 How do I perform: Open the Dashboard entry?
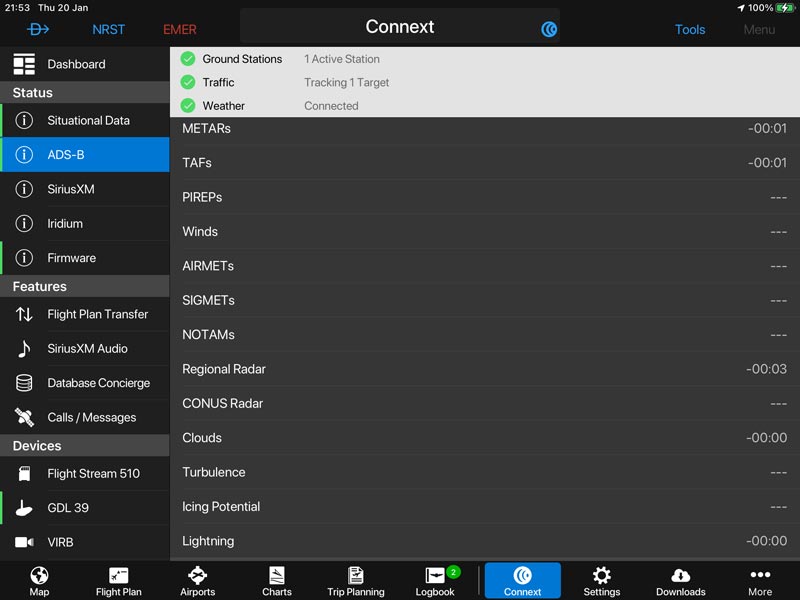point(85,64)
